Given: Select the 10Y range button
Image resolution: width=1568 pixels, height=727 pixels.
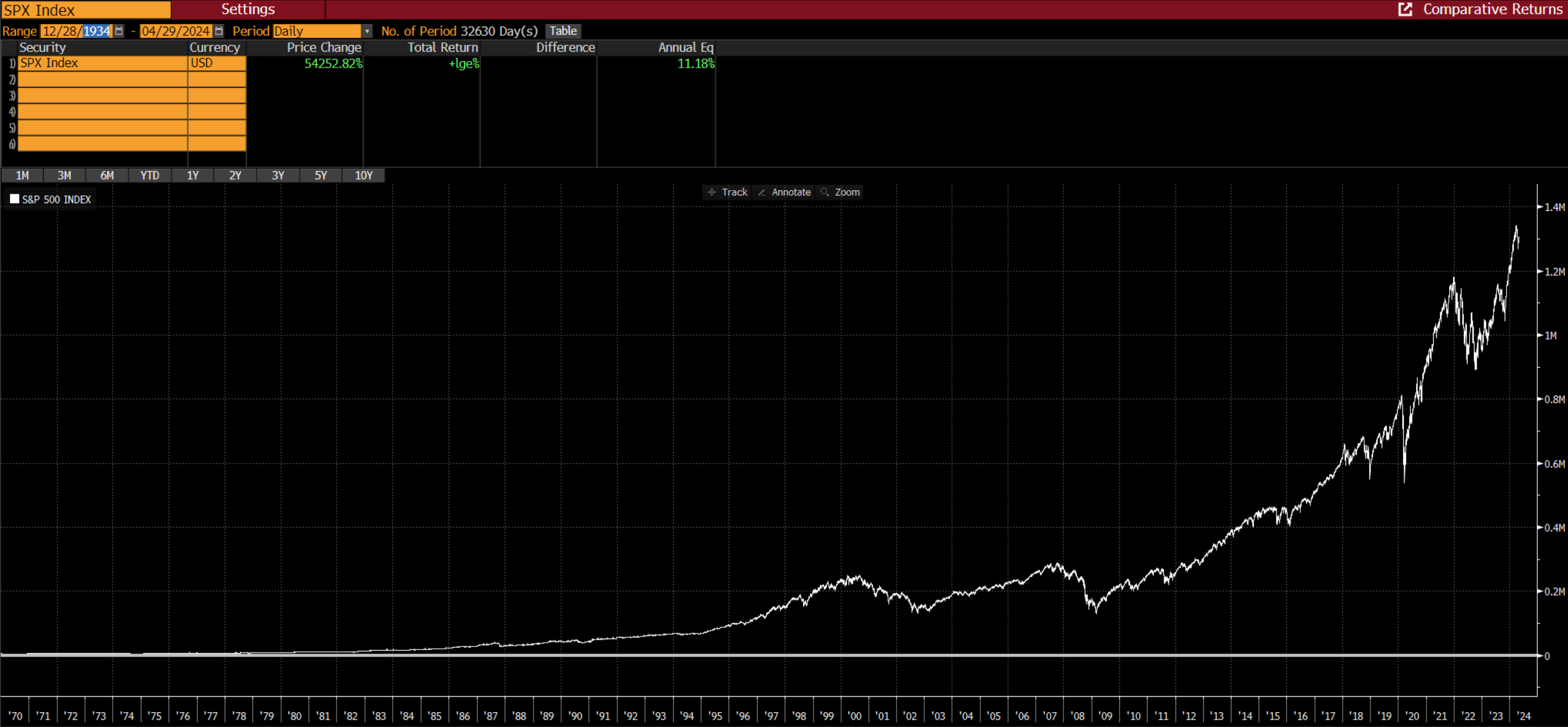Looking at the screenshot, I should point(364,175).
